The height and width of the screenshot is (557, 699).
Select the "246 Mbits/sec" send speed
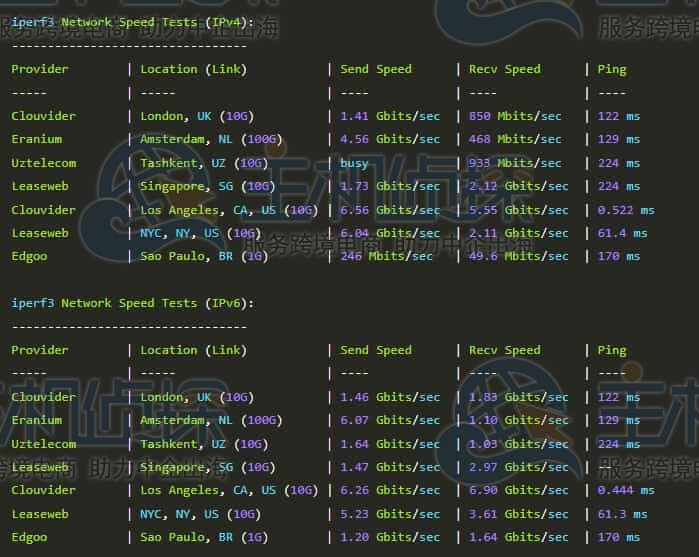tap(387, 256)
